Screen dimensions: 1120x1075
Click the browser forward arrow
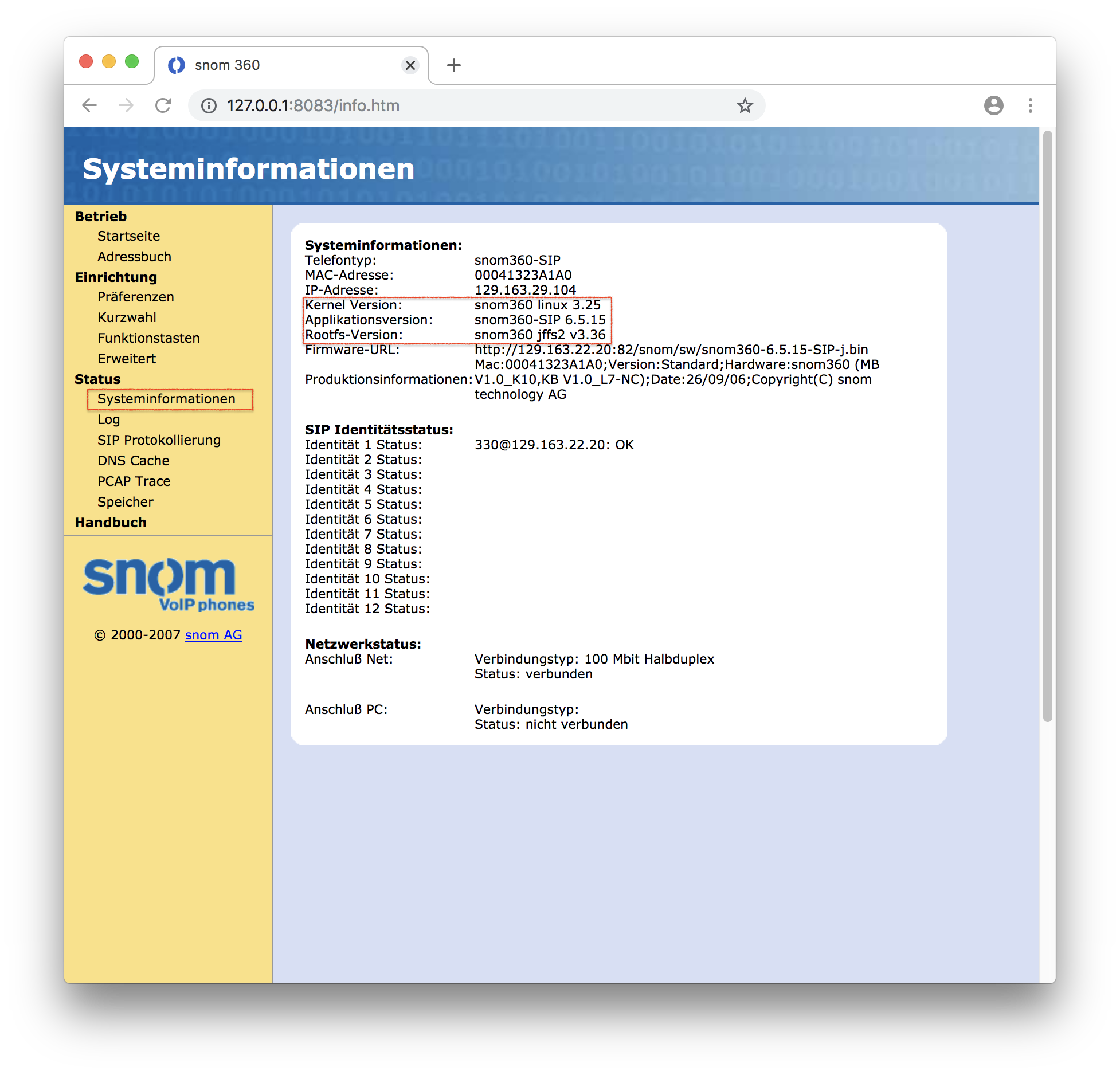[127, 105]
